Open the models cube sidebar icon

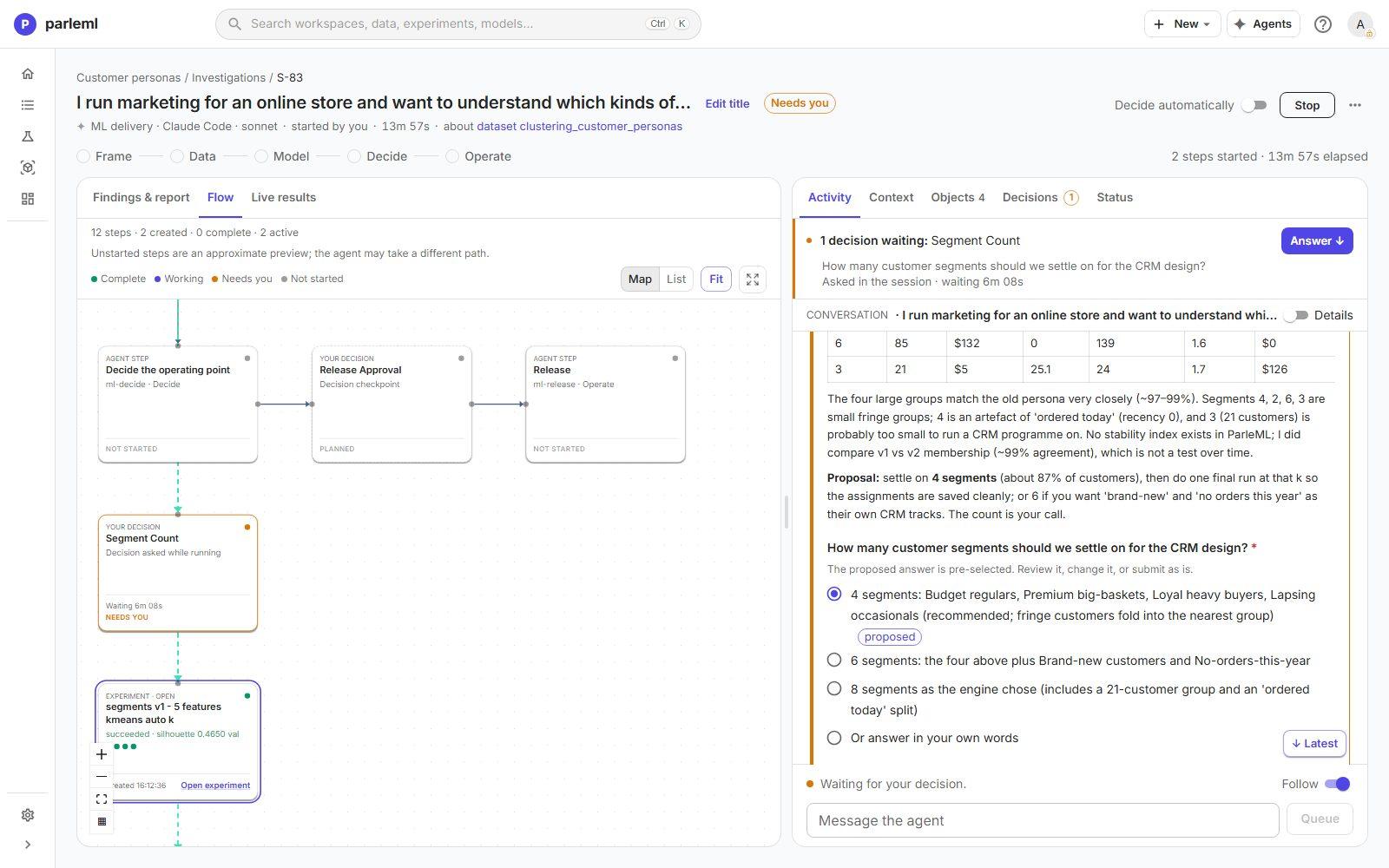28,168
